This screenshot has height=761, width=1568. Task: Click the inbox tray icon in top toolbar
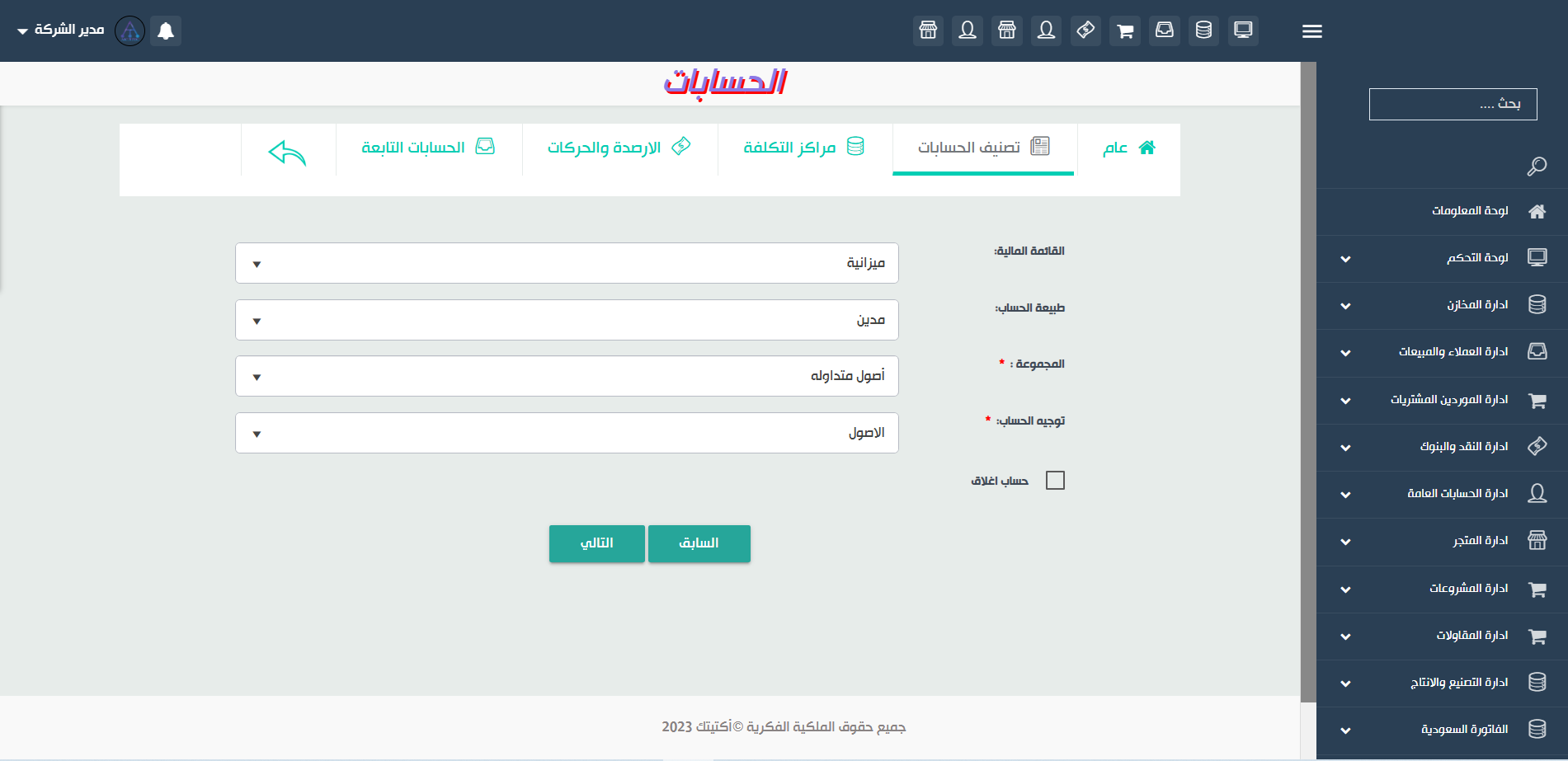[1164, 31]
